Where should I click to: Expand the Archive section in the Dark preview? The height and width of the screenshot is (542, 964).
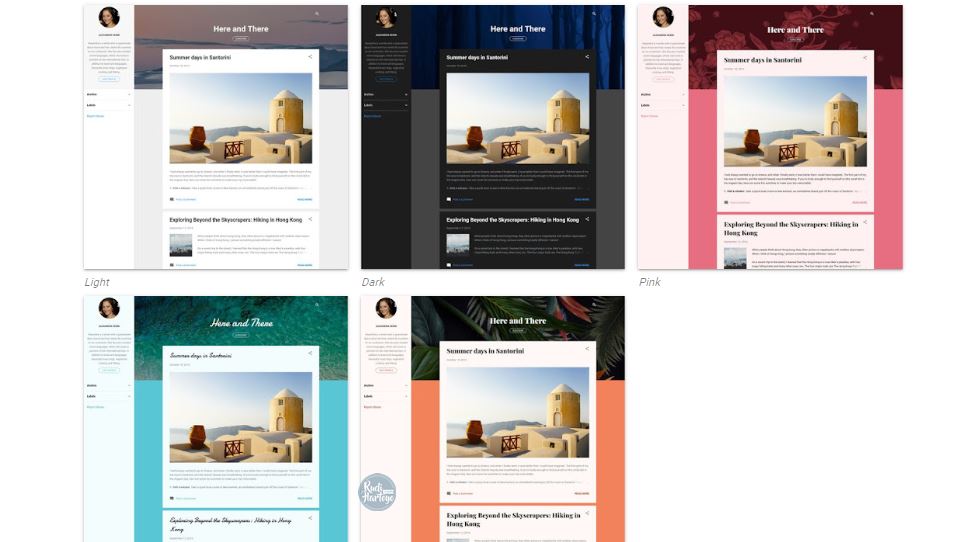pyautogui.click(x=386, y=95)
